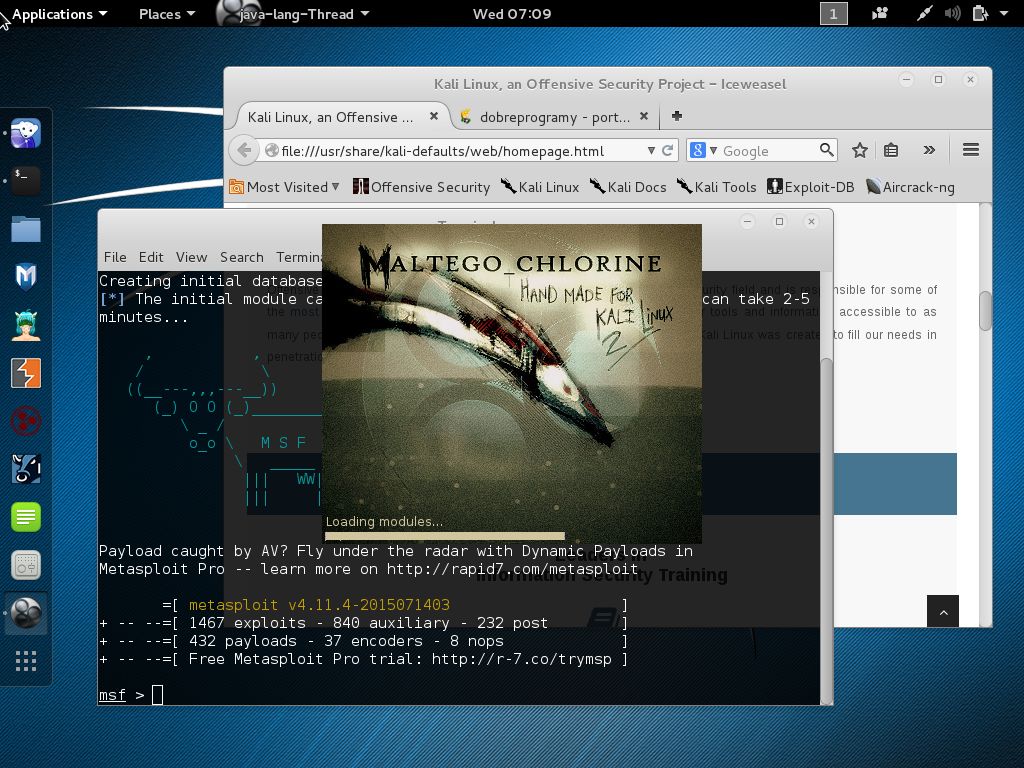Open Iceweasel browser from the dock
Viewport: 1024px width, 768px height.
25,133
